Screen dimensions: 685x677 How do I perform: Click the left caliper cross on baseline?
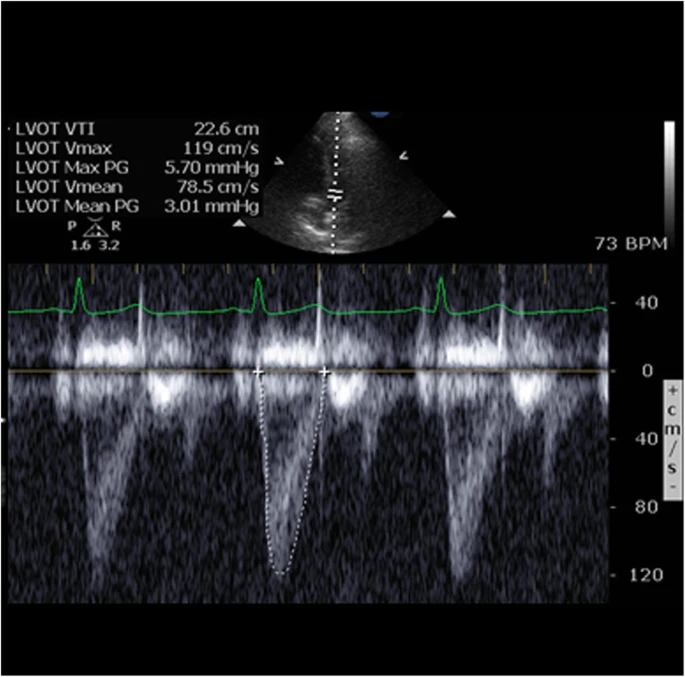pyautogui.click(x=258, y=372)
